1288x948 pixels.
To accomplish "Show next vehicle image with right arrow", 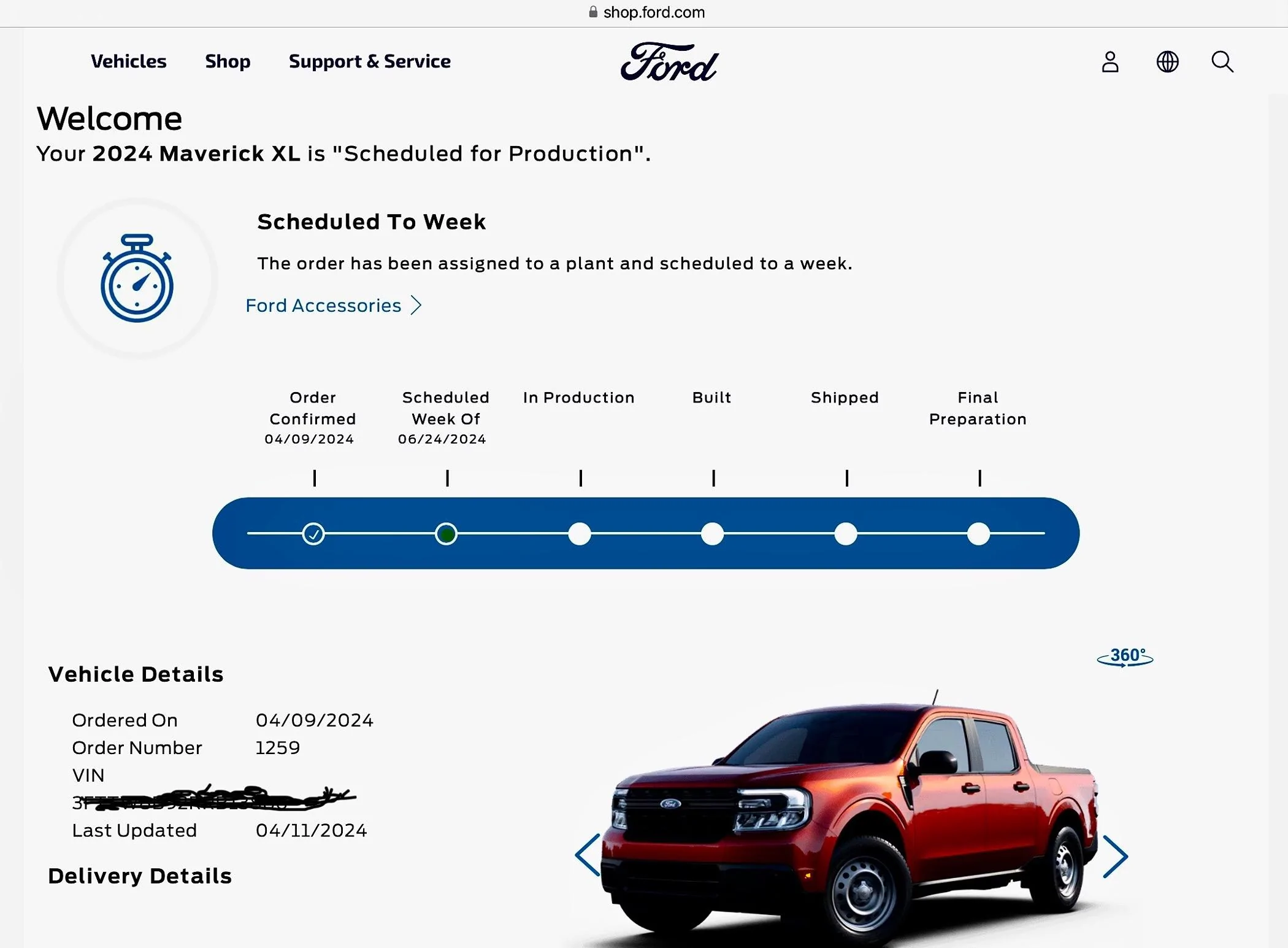I will (1115, 856).
